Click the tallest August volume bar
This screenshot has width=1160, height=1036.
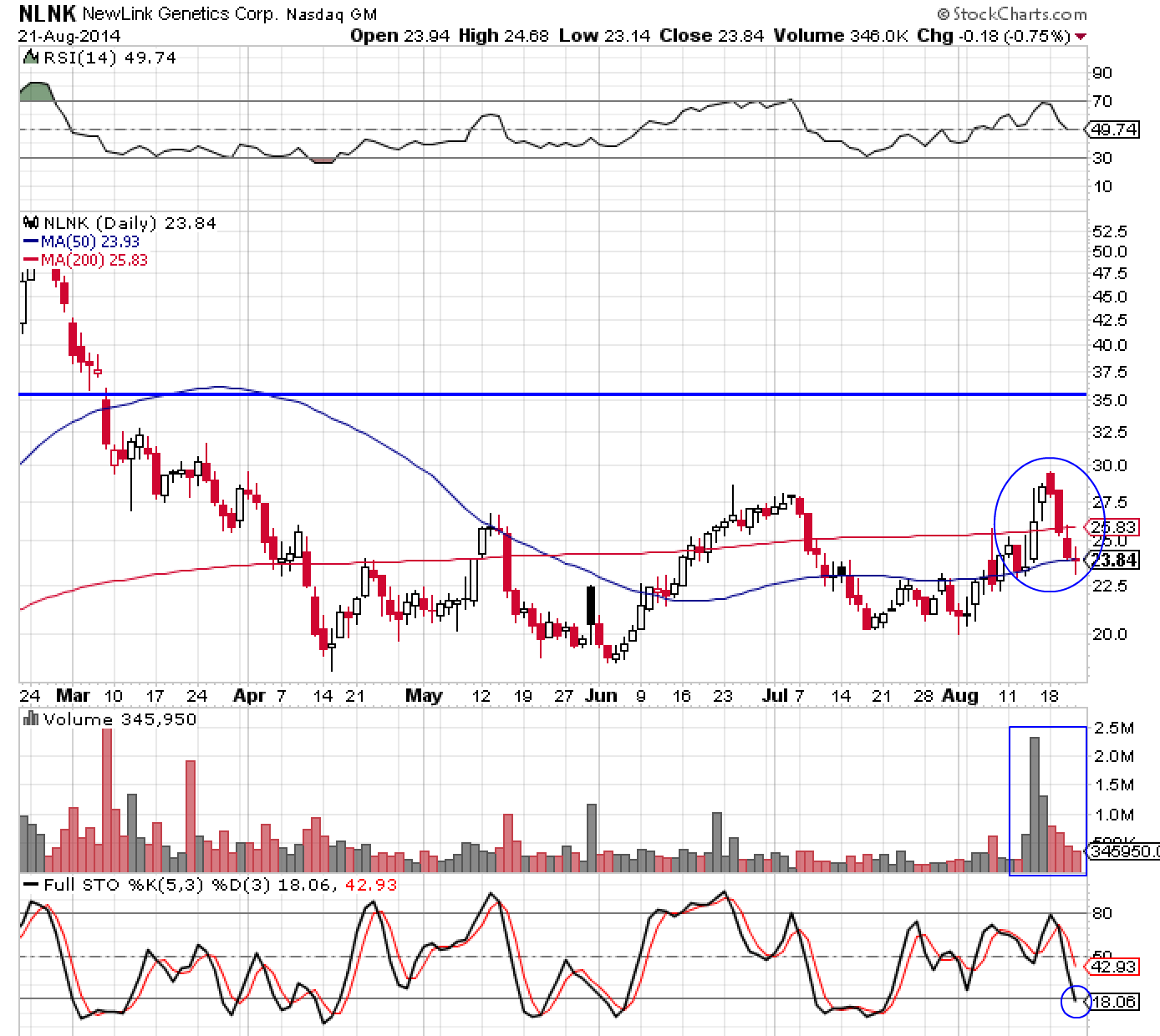[x=1035, y=805]
